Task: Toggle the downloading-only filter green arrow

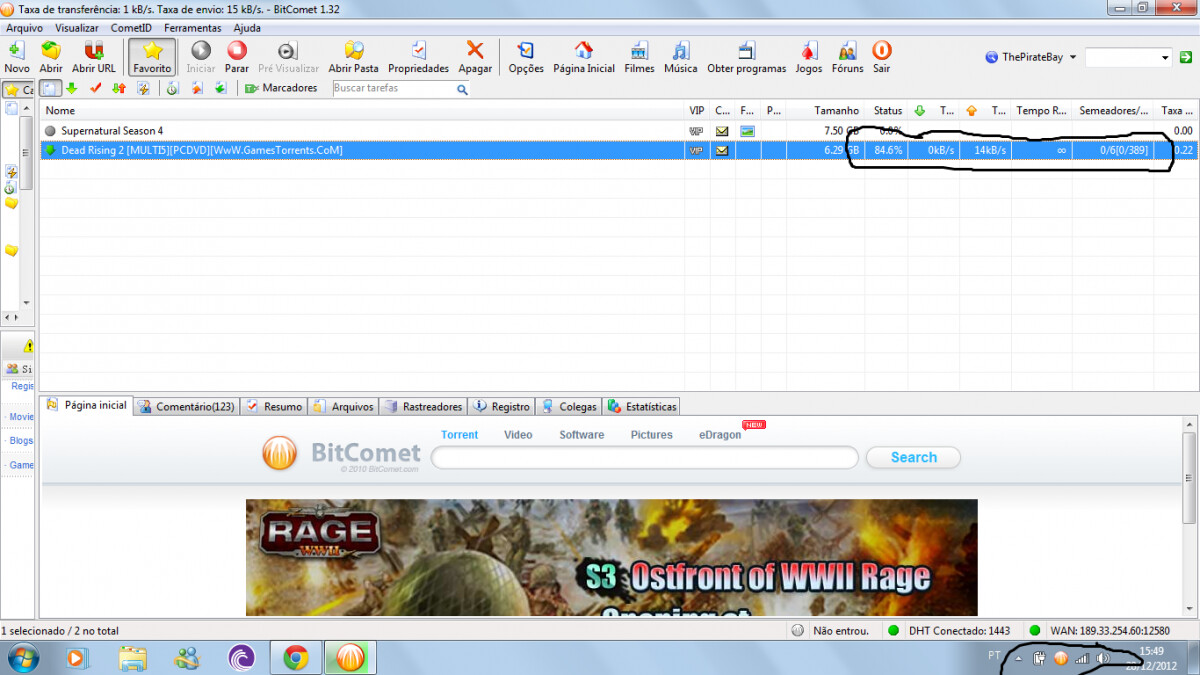Action: (72, 88)
